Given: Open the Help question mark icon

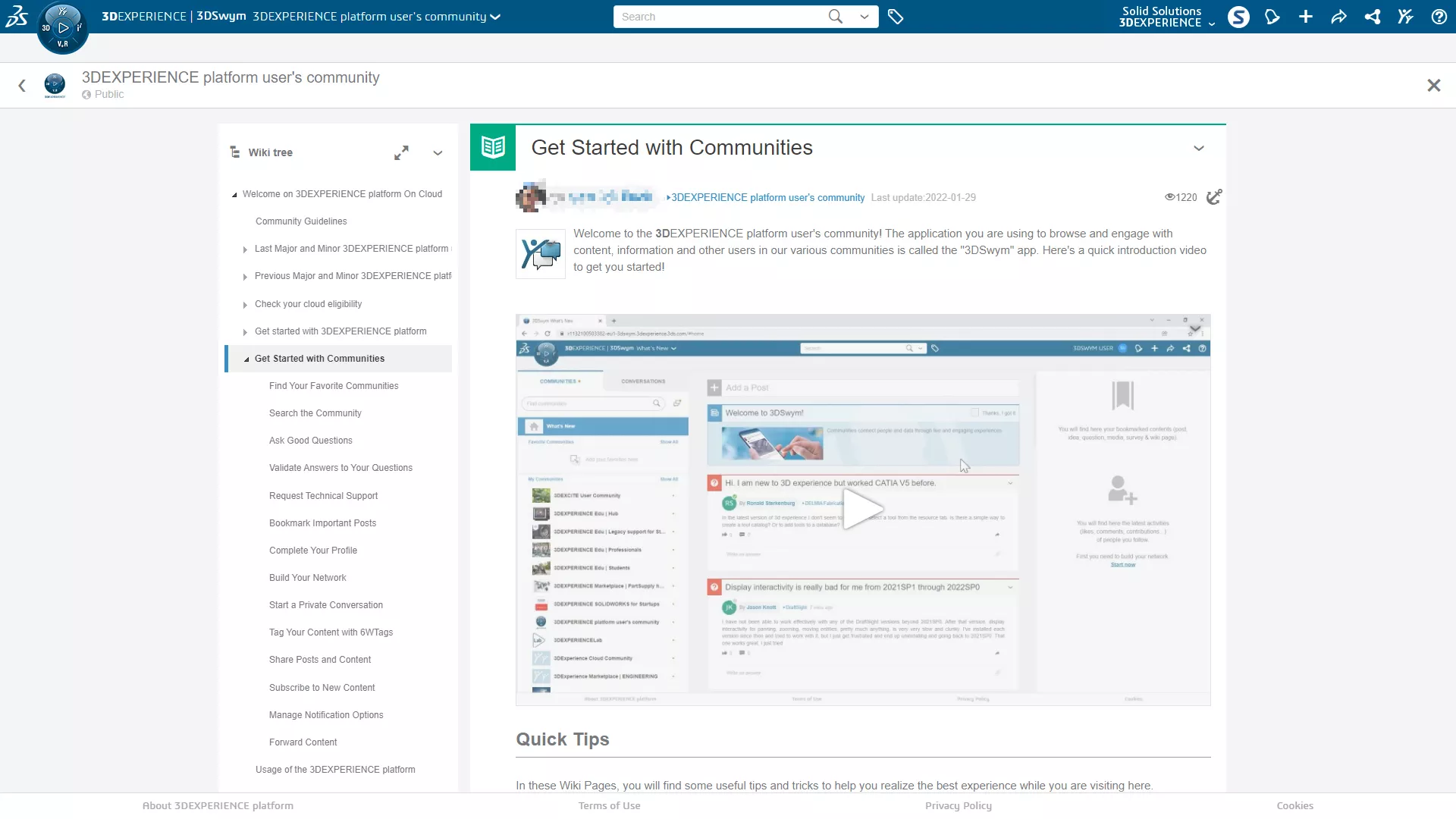Looking at the screenshot, I should [1439, 17].
